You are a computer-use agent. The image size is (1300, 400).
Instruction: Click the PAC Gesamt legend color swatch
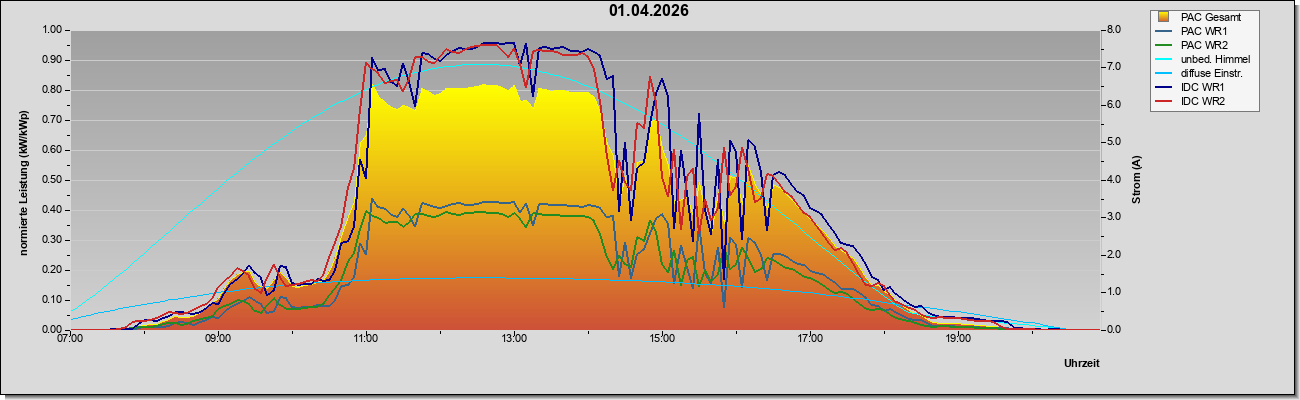click(1166, 17)
